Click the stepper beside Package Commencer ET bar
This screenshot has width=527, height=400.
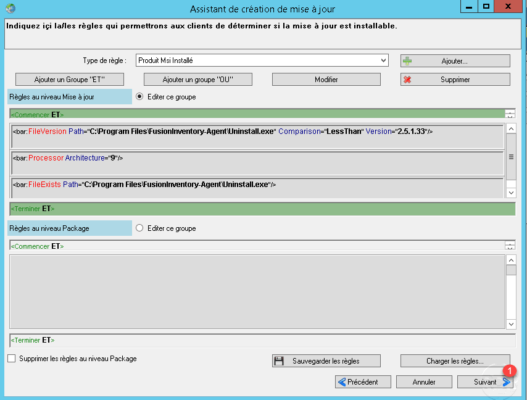510,246
